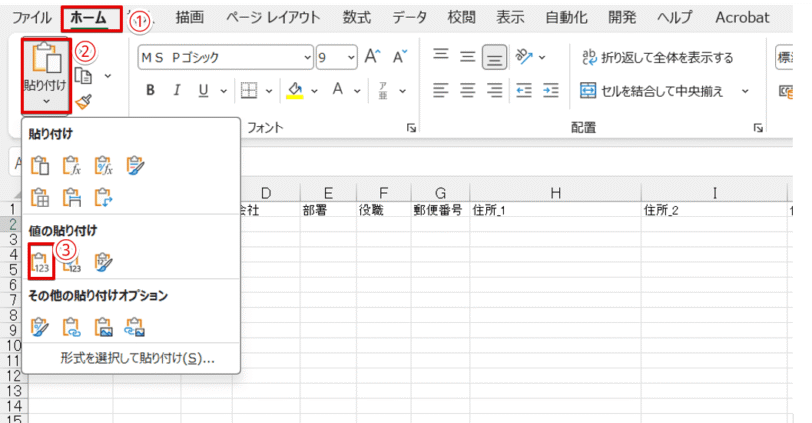The width and height of the screenshot is (812, 423).
Task: Select Keep Source Column Widths paste icon
Action: coord(71,198)
